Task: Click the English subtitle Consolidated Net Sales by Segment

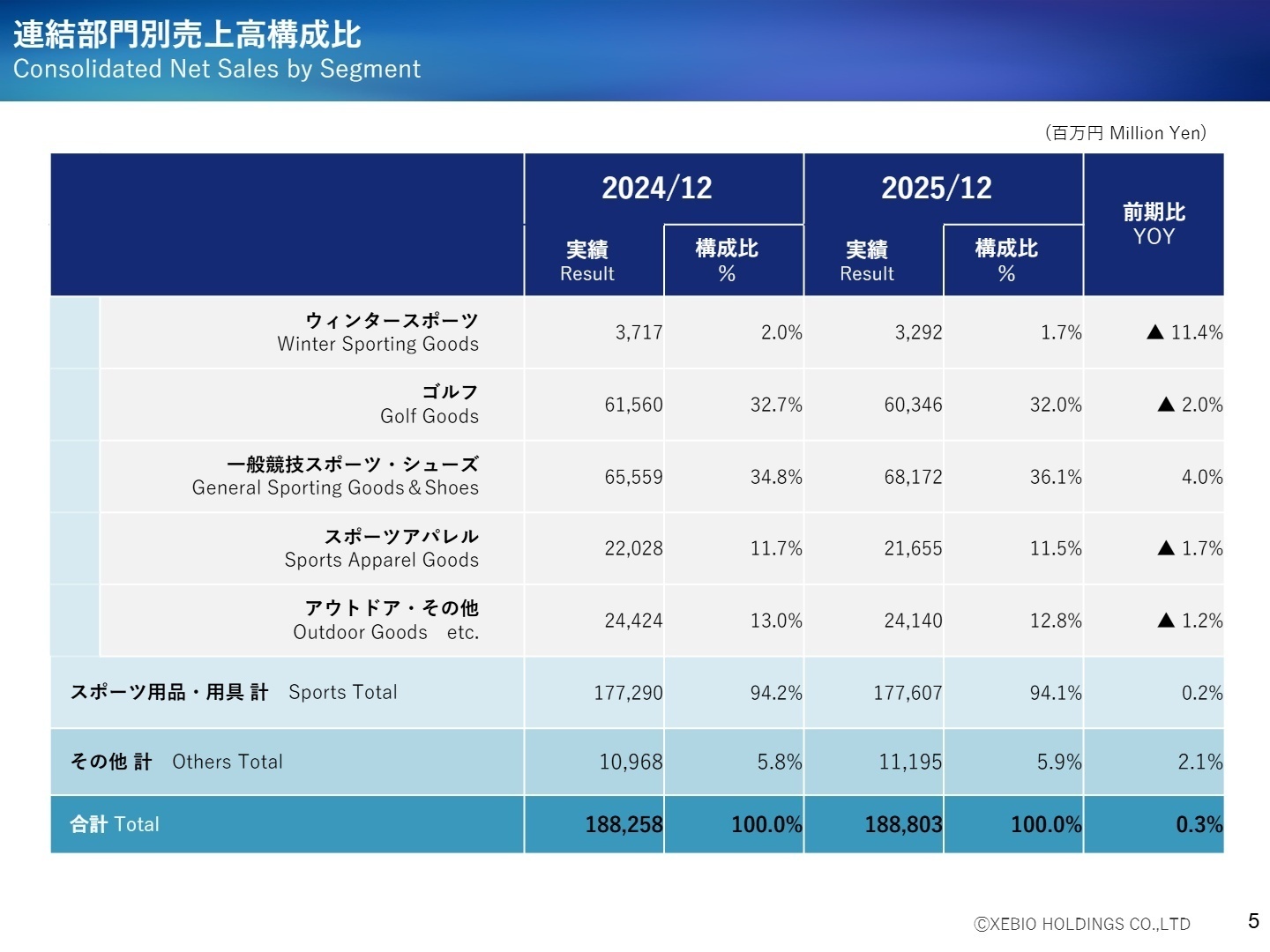Action: (218, 69)
